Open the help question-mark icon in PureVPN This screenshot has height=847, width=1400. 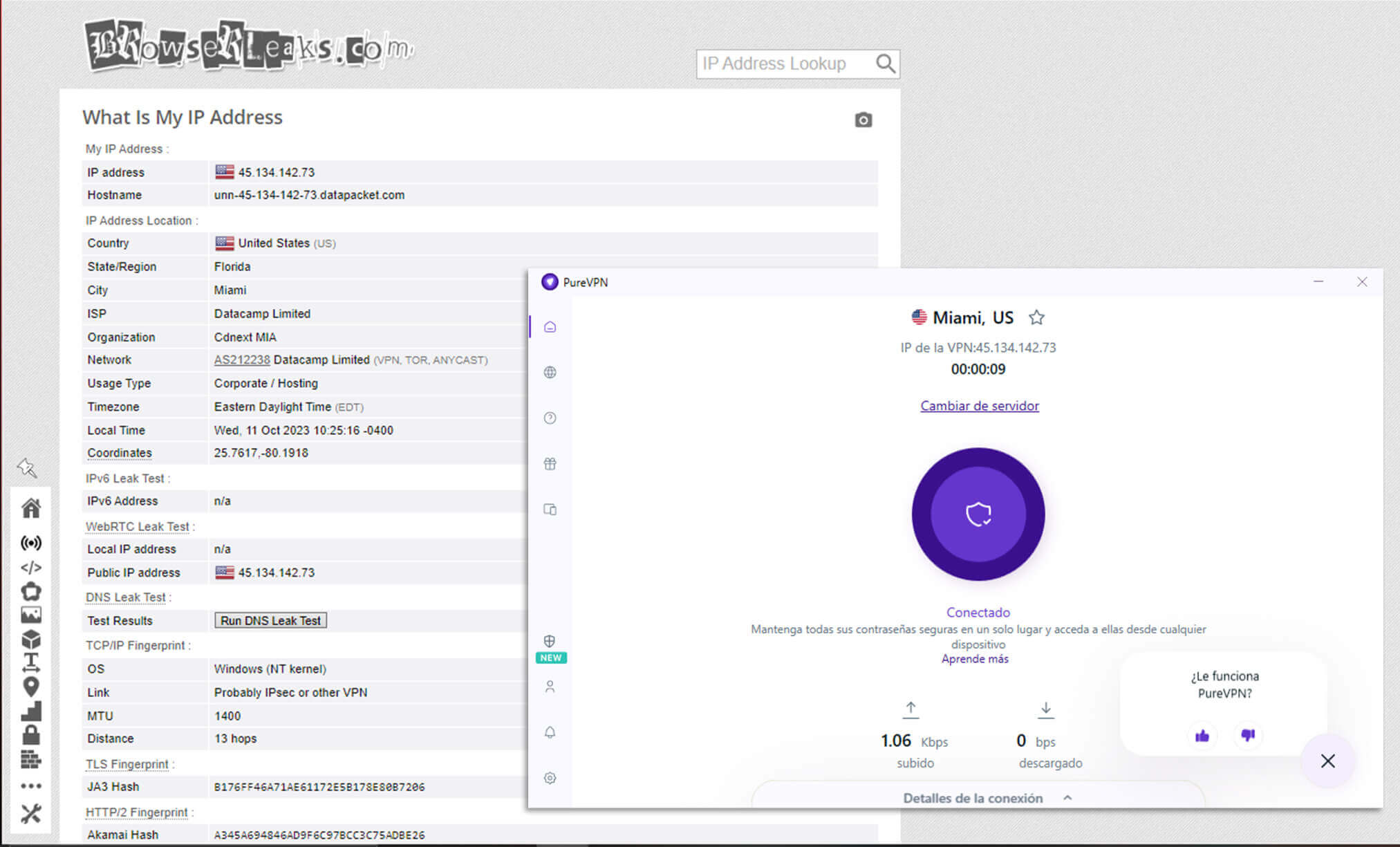pos(550,418)
